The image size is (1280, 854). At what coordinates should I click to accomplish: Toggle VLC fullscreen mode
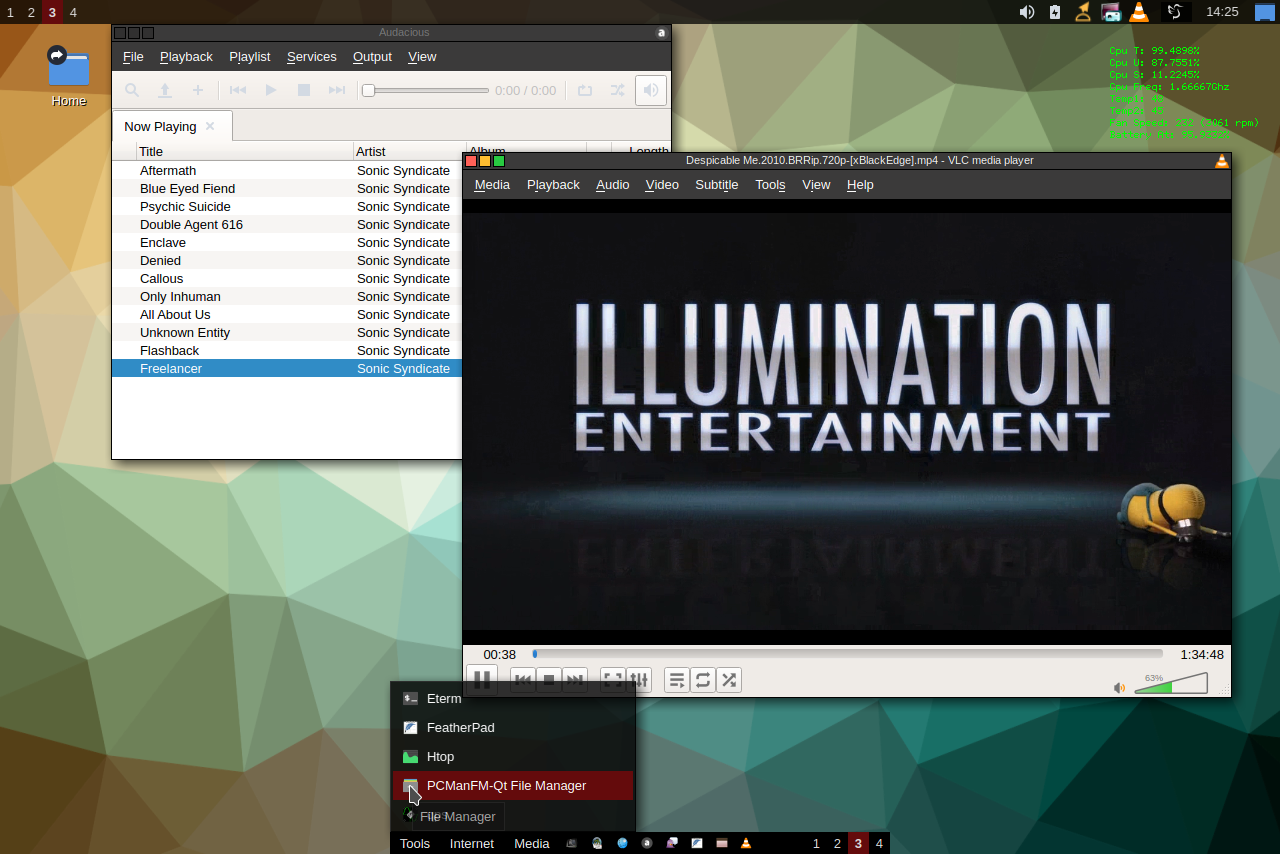(x=613, y=680)
